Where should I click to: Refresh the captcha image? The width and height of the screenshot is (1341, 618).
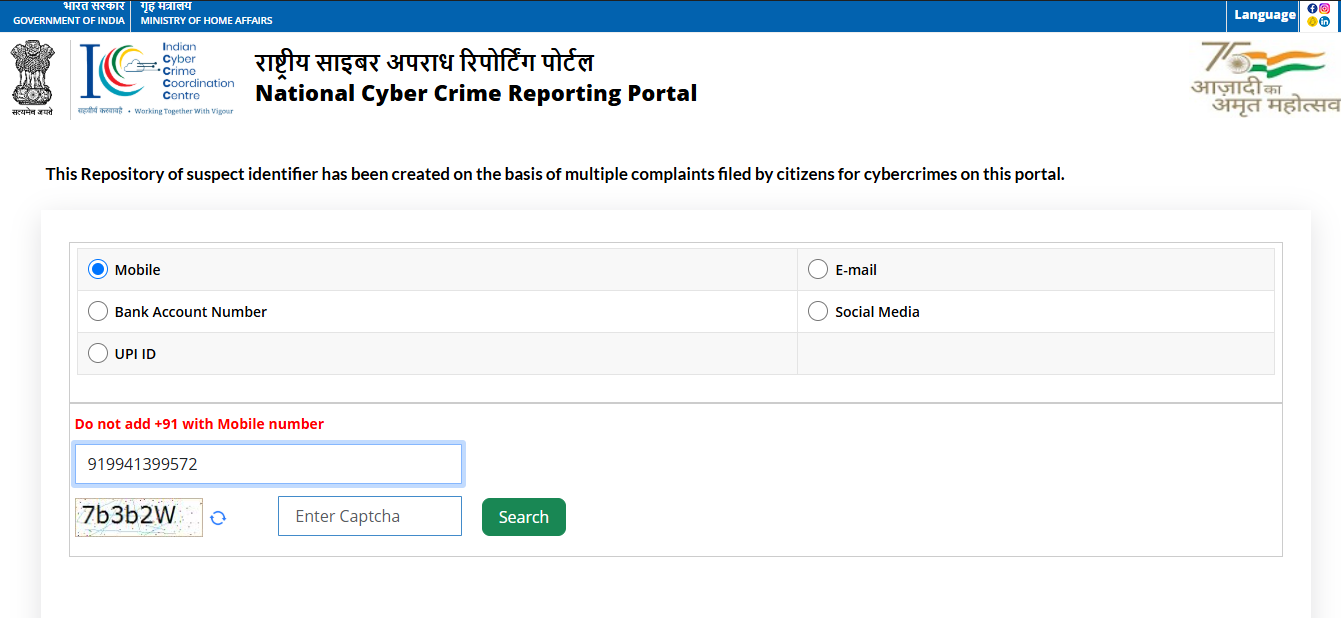(218, 517)
